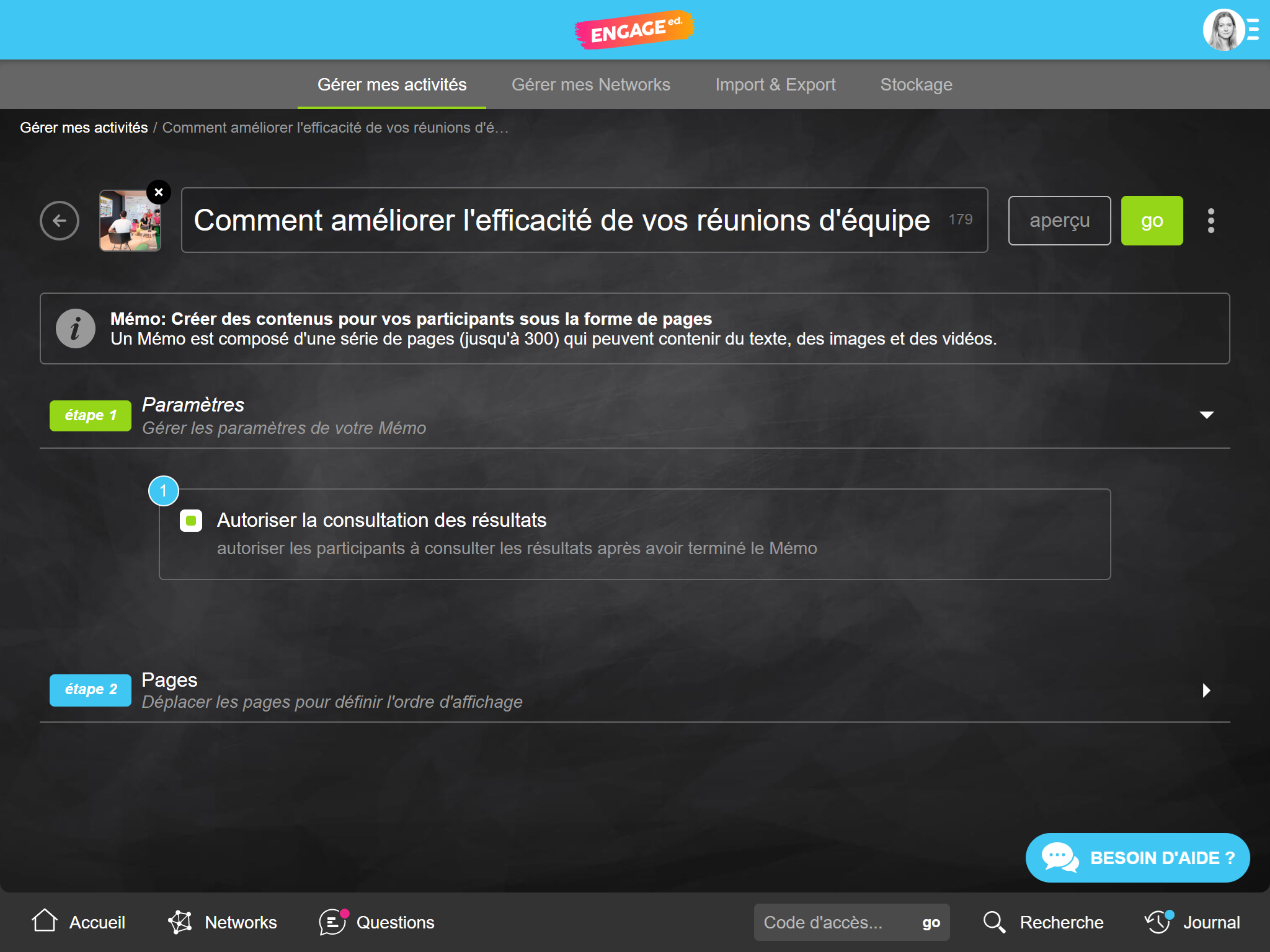Open the Networks icon in bottom bar
Screen dimensions: 1270x952
[x=180, y=922]
